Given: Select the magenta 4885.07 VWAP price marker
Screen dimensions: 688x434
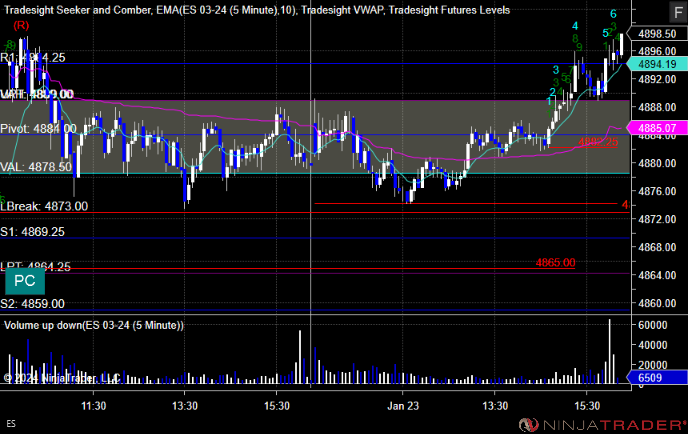Looking at the screenshot, I should click(657, 128).
